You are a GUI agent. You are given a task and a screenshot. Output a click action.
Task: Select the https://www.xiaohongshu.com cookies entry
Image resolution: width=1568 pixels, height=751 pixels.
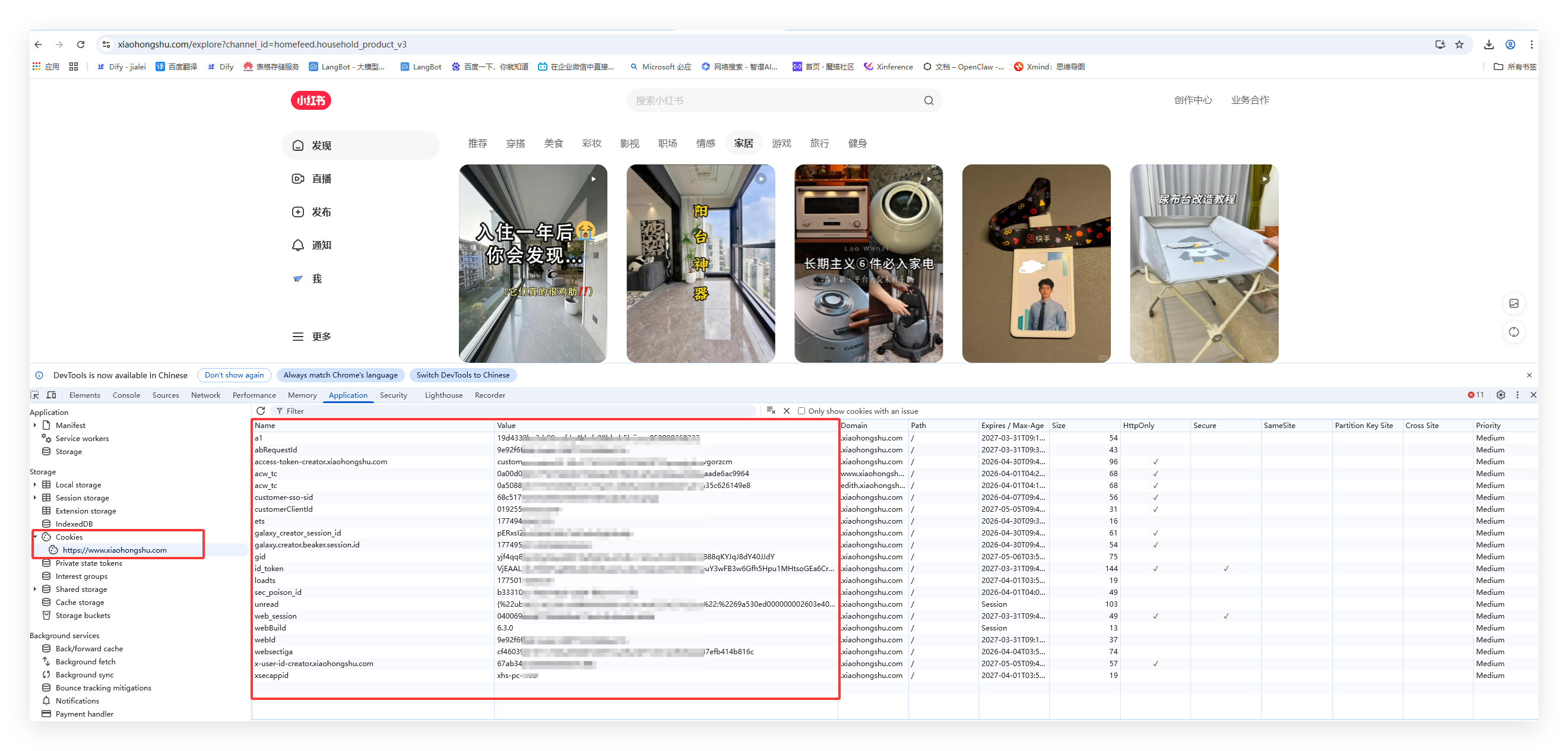click(x=115, y=550)
